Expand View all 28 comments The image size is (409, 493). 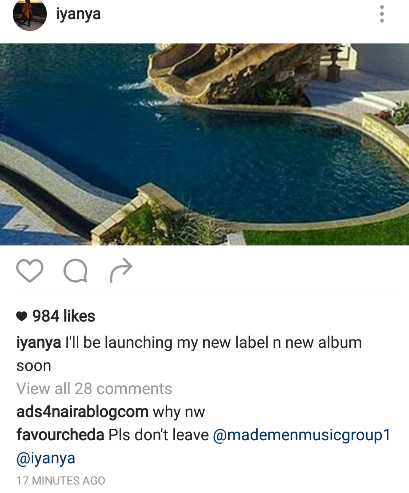pos(94,389)
